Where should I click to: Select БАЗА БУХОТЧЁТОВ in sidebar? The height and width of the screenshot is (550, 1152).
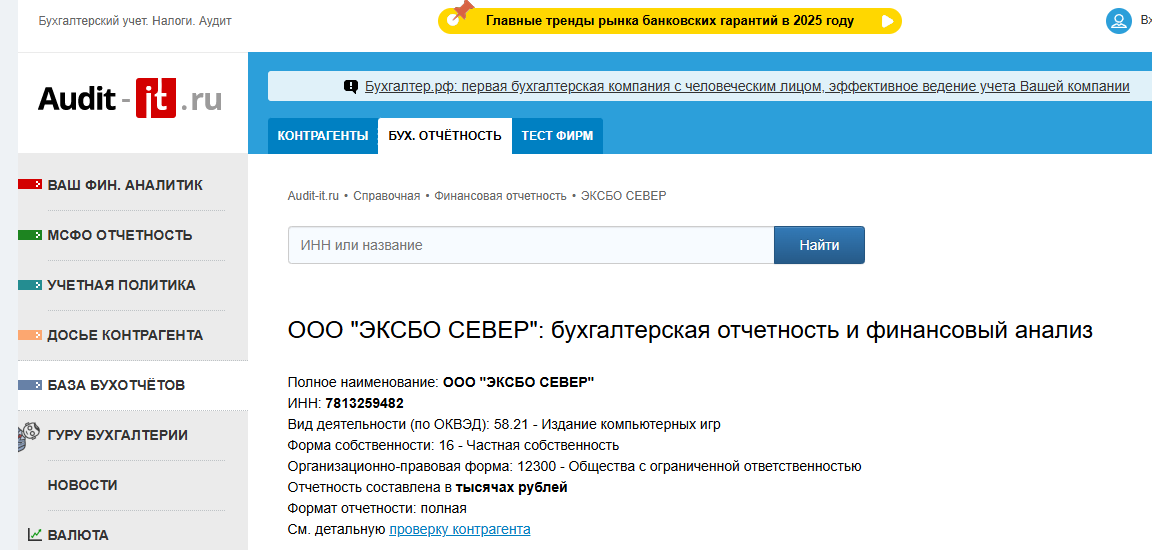point(116,385)
